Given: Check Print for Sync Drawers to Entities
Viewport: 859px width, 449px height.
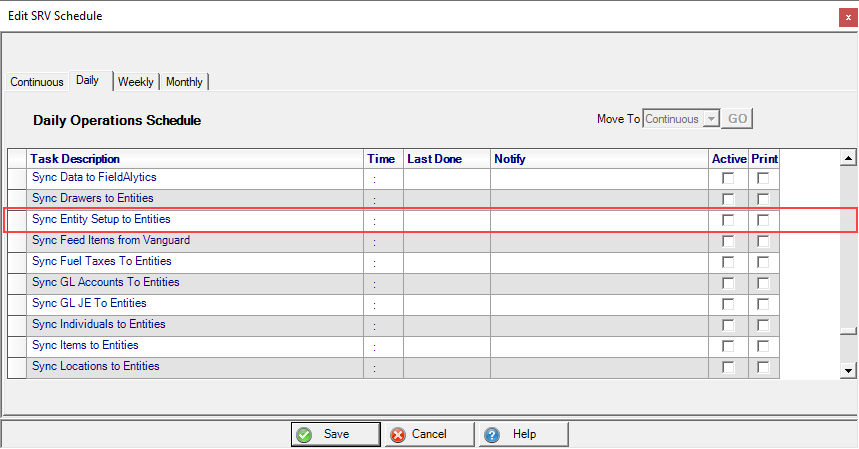Looking at the screenshot, I should coord(763,199).
